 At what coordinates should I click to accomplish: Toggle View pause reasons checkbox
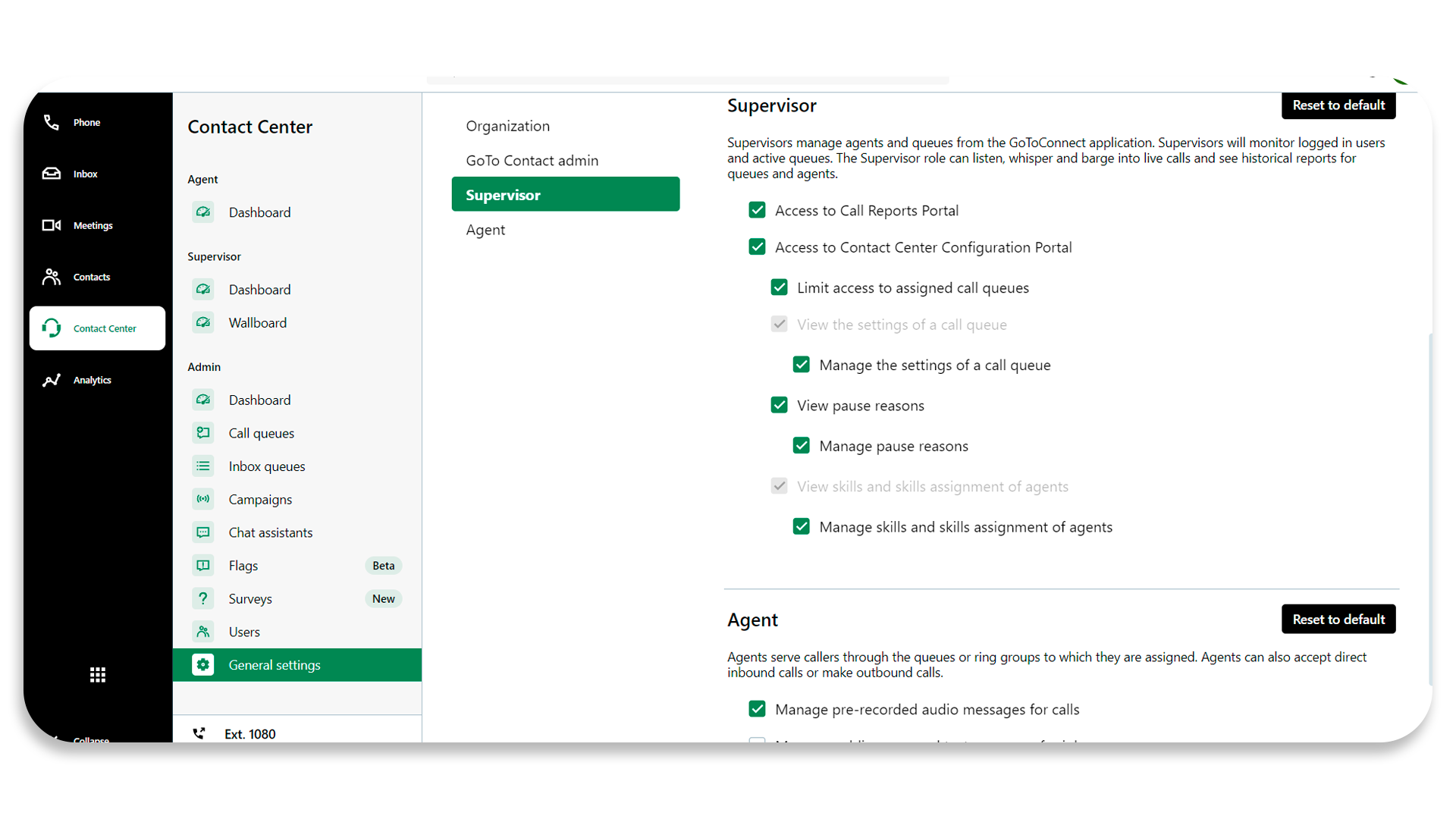[x=779, y=405]
